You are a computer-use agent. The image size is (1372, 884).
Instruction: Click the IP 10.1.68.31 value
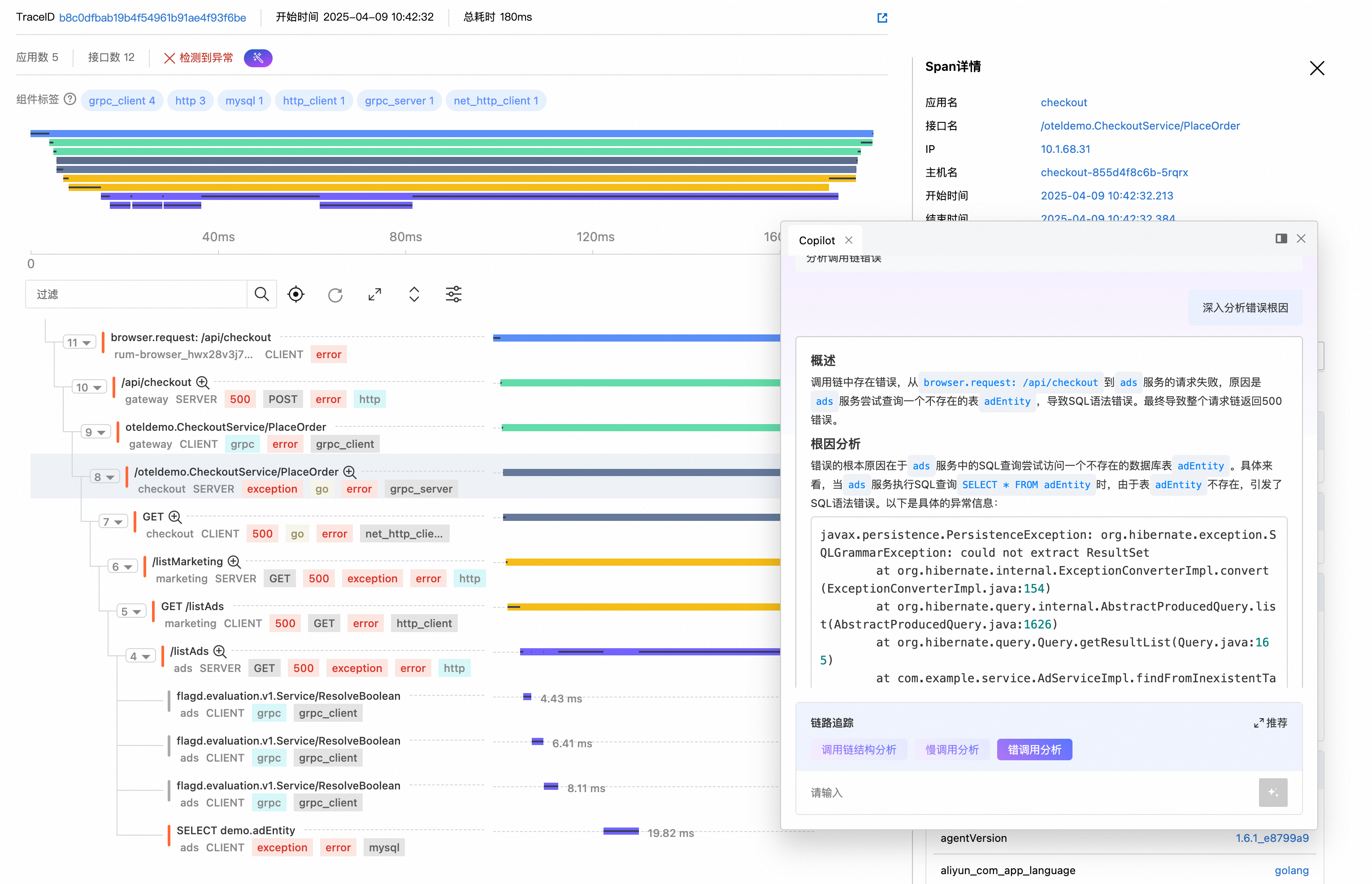(x=1065, y=149)
